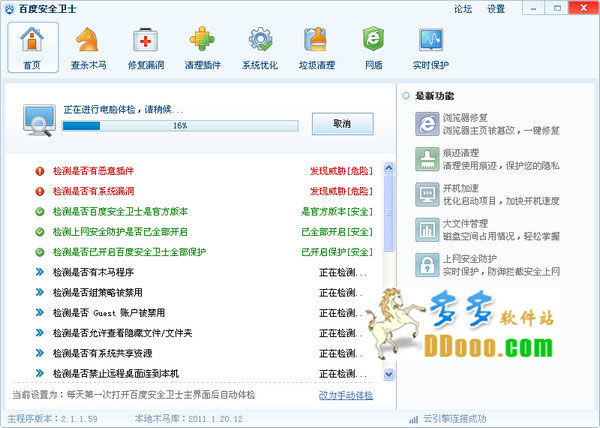Select row 检测是否允许查看隐藏文件/文件夹

[x=204, y=333]
